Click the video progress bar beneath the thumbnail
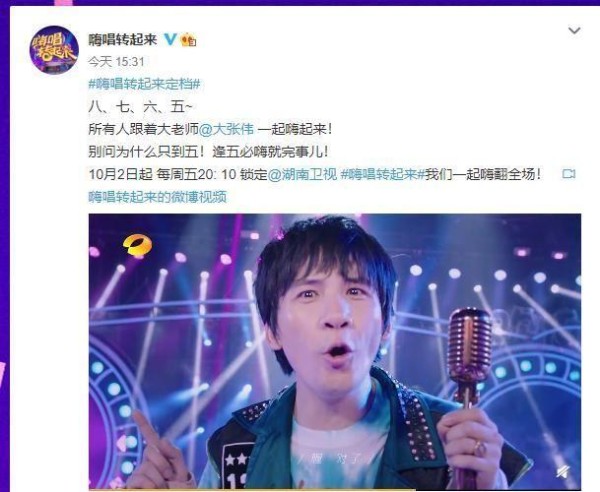Screen dimensions: 600x492 click(x=335, y=489)
